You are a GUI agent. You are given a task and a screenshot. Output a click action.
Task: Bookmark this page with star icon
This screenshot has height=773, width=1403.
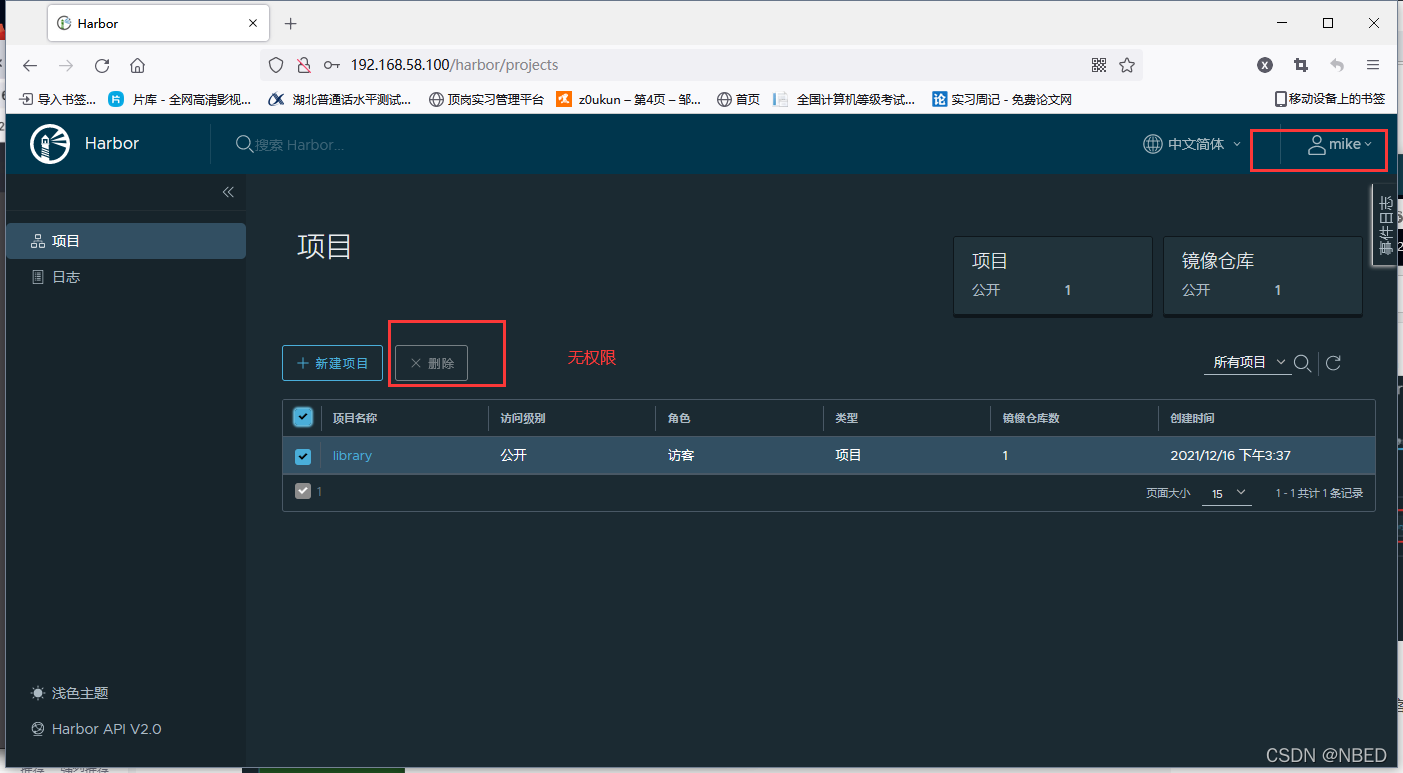pyautogui.click(x=1127, y=65)
